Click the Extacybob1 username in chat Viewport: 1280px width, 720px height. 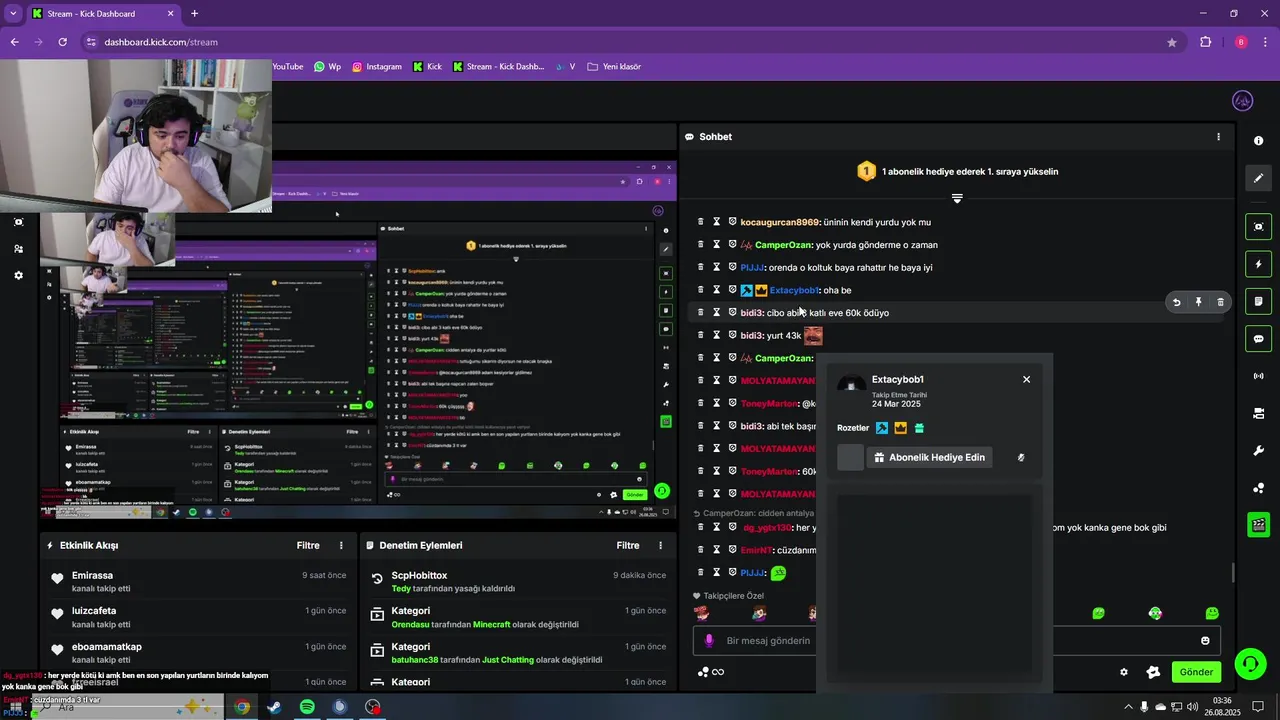click(794, 290)
